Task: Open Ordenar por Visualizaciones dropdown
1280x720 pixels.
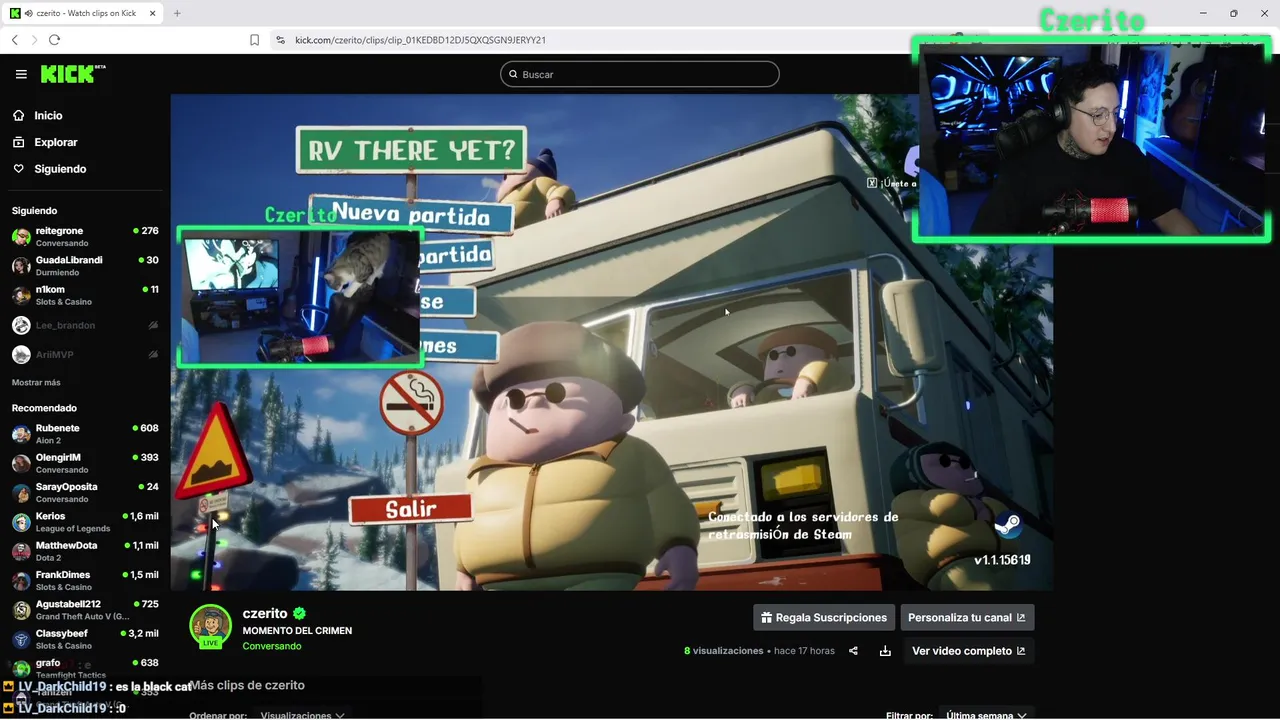Action: (x=302, y=715)
